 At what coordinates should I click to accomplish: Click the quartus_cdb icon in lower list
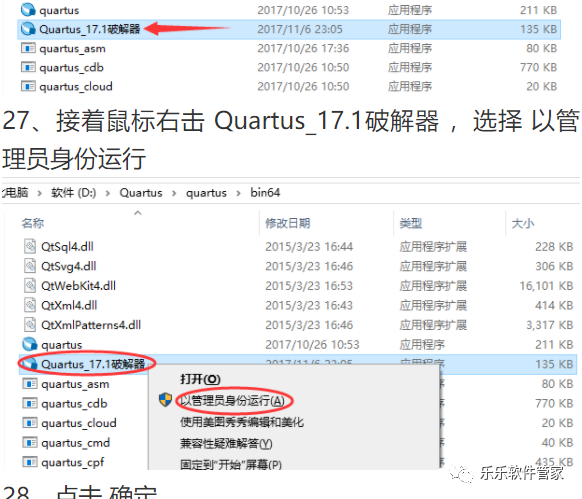[30, 403]
